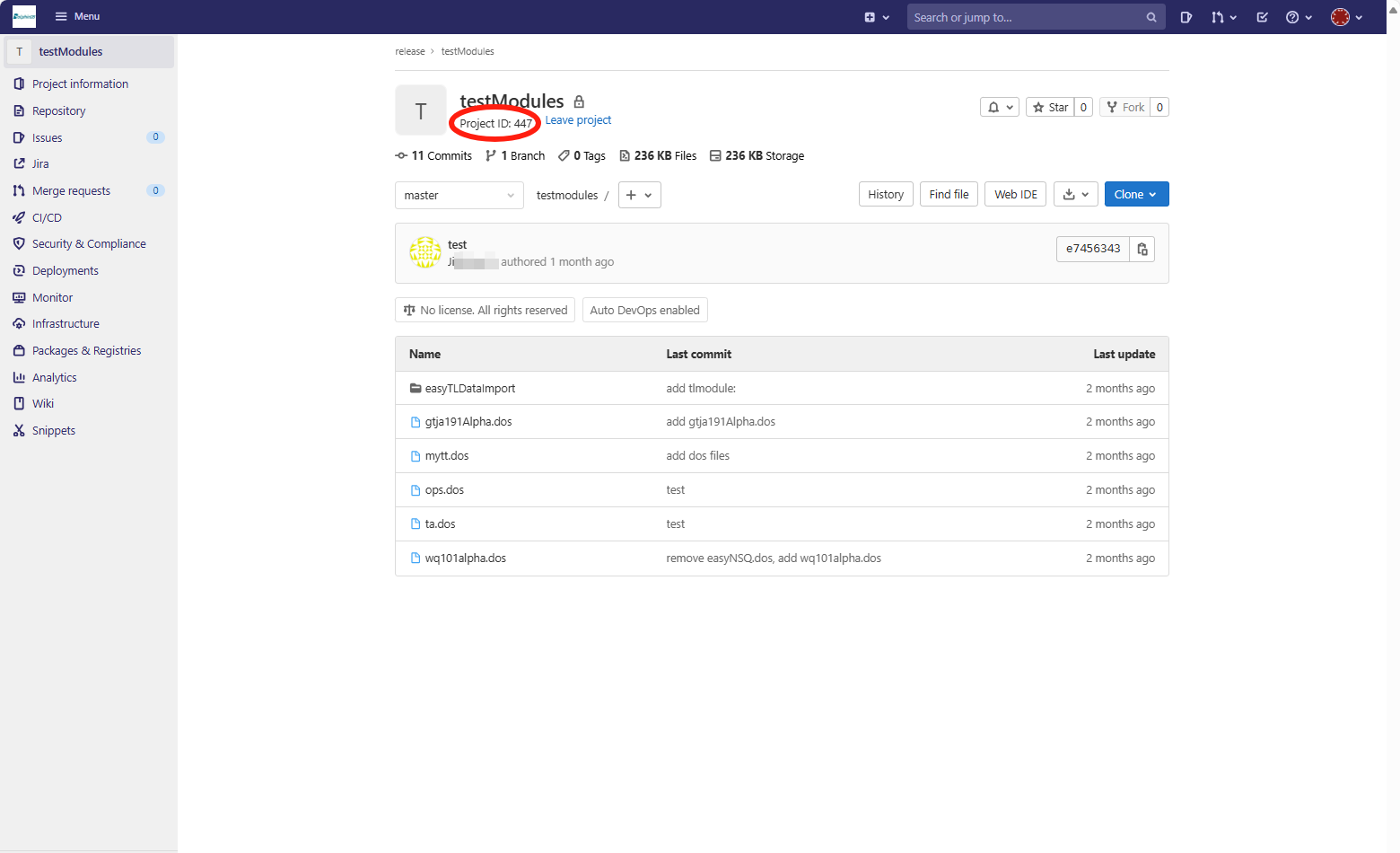Image resolution: width=1400 pixels, height=853 pixels.
Task: Open the Web IDE
Action: click(x=1015, y=195)
